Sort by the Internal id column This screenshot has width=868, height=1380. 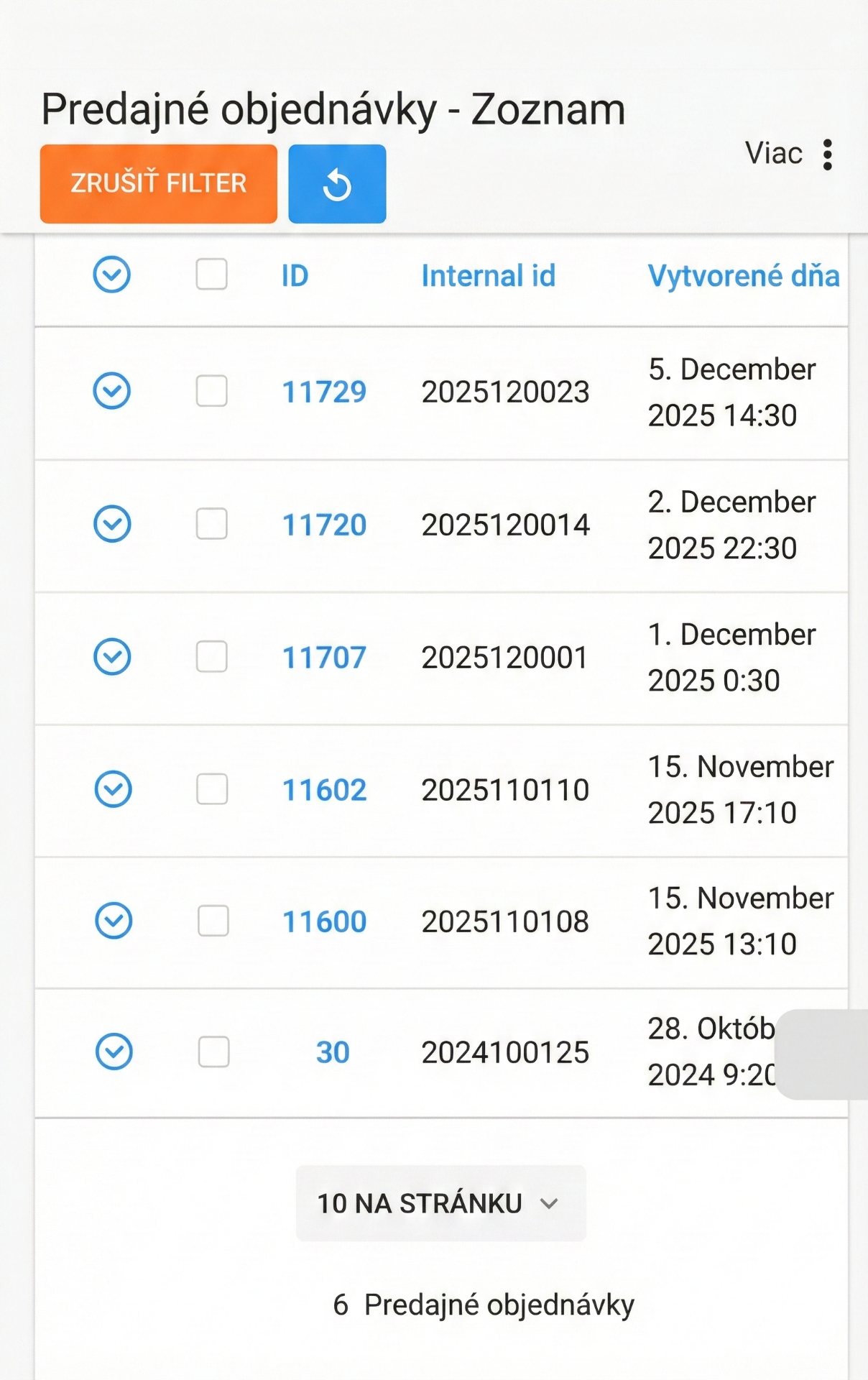(488, 276)
